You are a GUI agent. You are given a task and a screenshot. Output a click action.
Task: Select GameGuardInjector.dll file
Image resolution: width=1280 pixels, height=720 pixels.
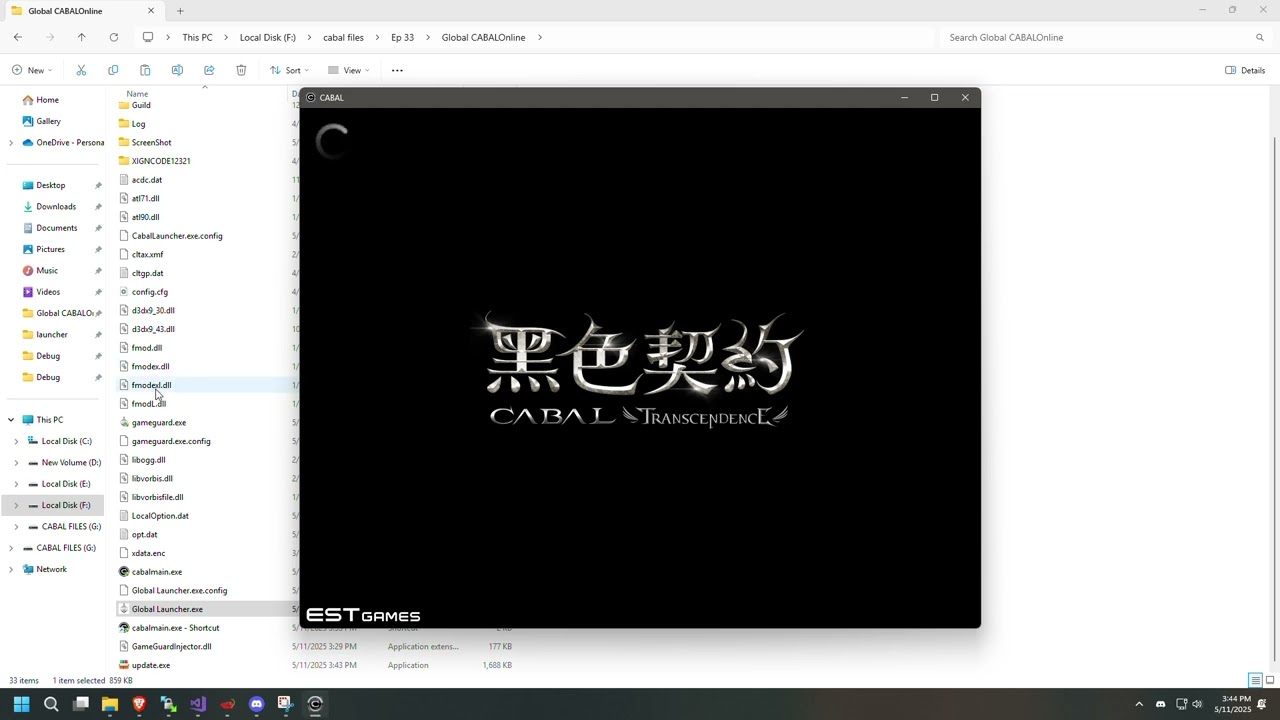[x=171, y=646]
